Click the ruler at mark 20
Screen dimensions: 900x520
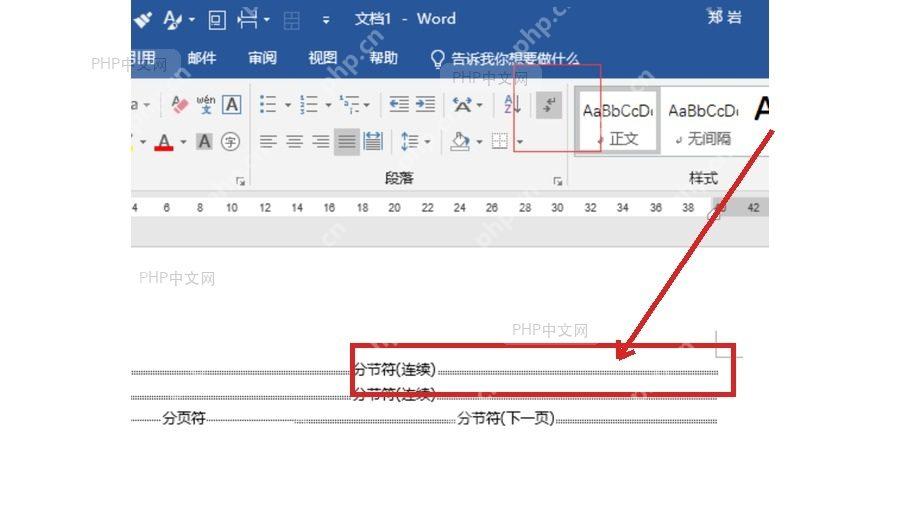tap(394, 208)
